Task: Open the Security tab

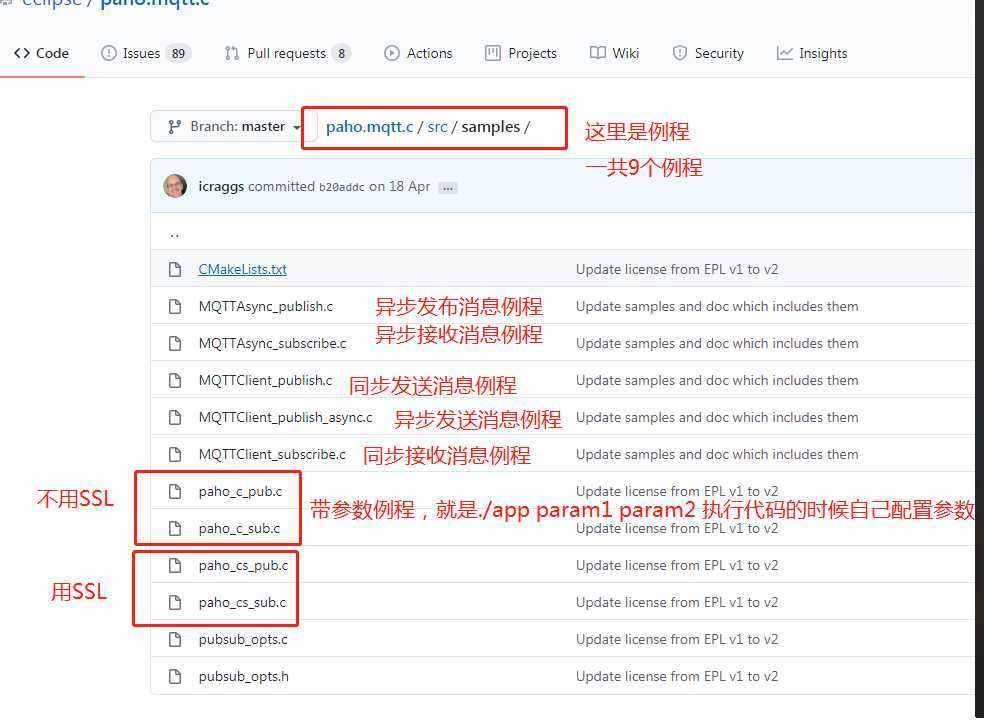Action: tap(708, 53)
